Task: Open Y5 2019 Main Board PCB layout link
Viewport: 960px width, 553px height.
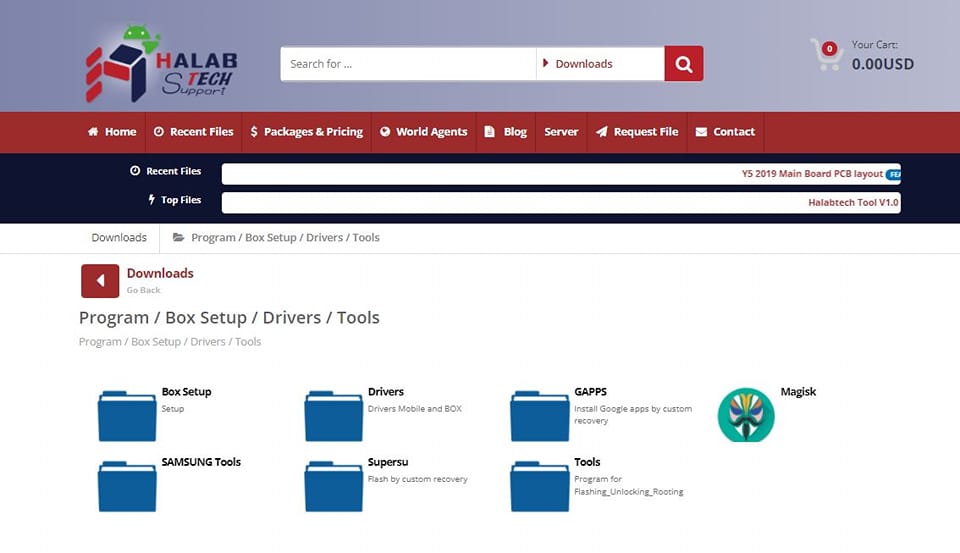Action: pyautogui.click(x=812, y=174)
